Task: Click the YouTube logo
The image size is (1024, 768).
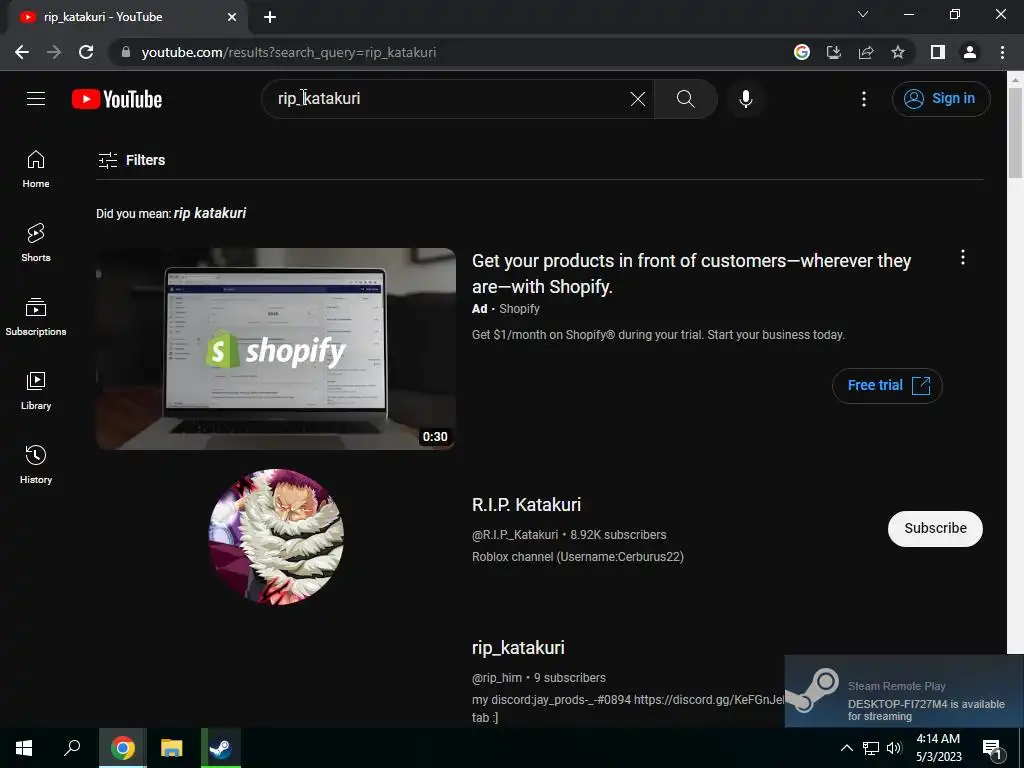Action: pos(117,99)
